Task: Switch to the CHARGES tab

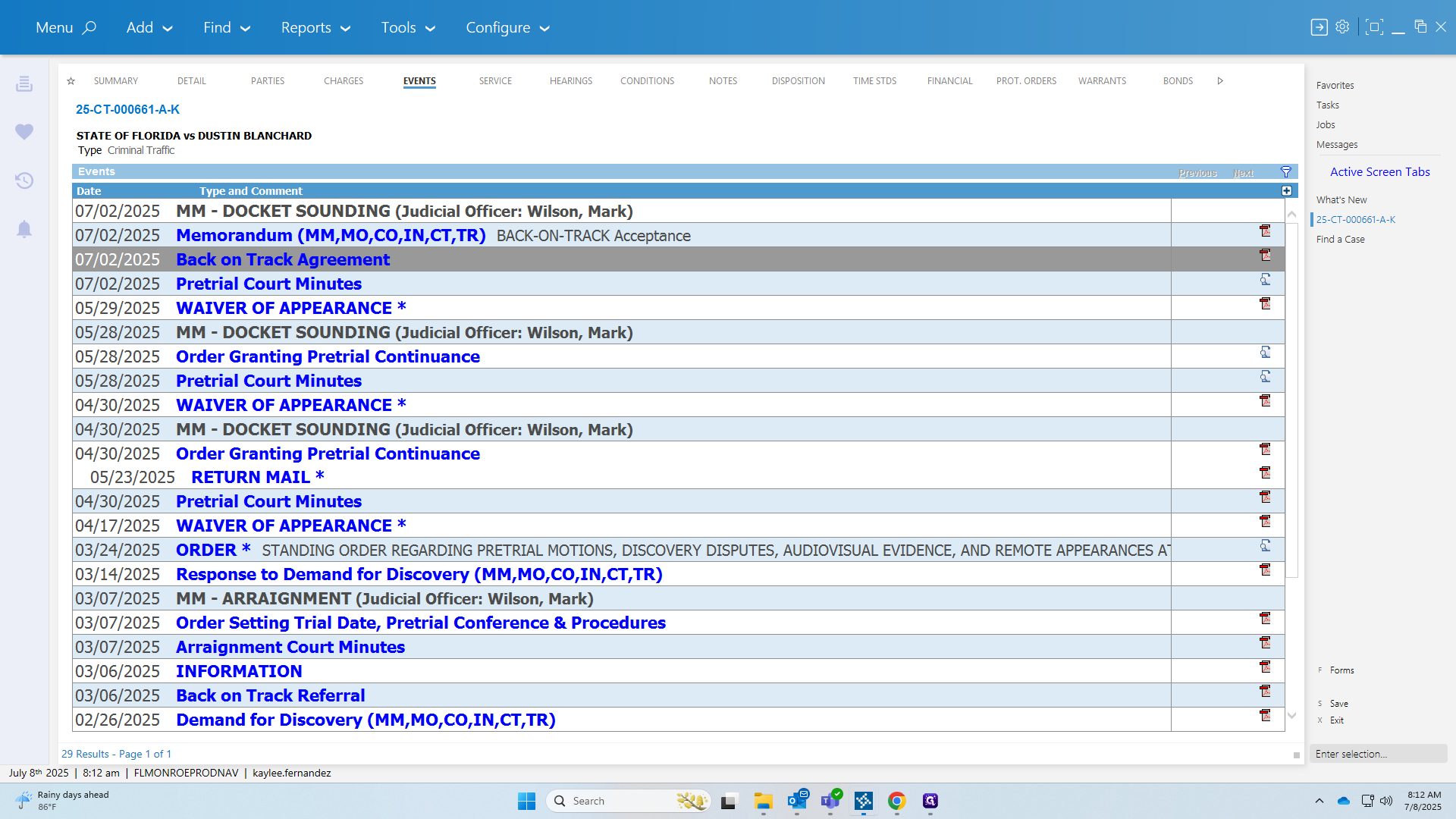Action: (x=344, y=81)
